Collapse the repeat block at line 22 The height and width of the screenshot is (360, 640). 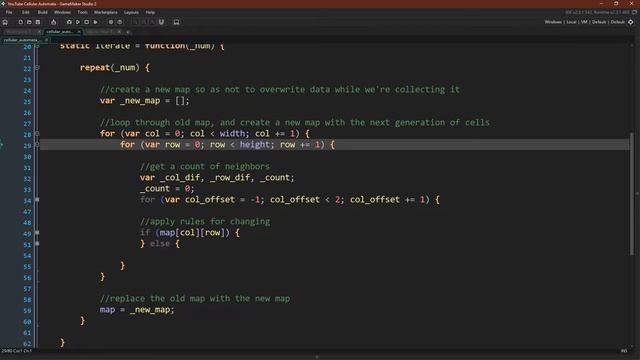click(37, 68)
